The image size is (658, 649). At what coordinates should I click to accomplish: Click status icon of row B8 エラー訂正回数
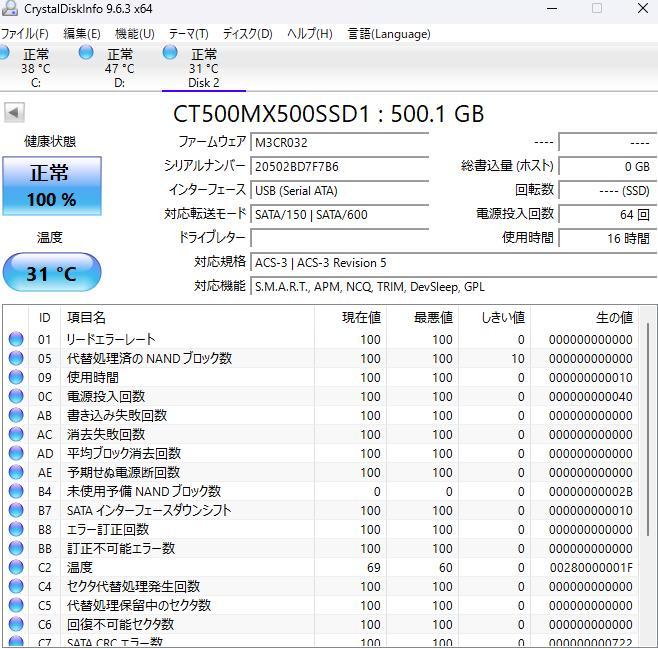click(16, 529)
